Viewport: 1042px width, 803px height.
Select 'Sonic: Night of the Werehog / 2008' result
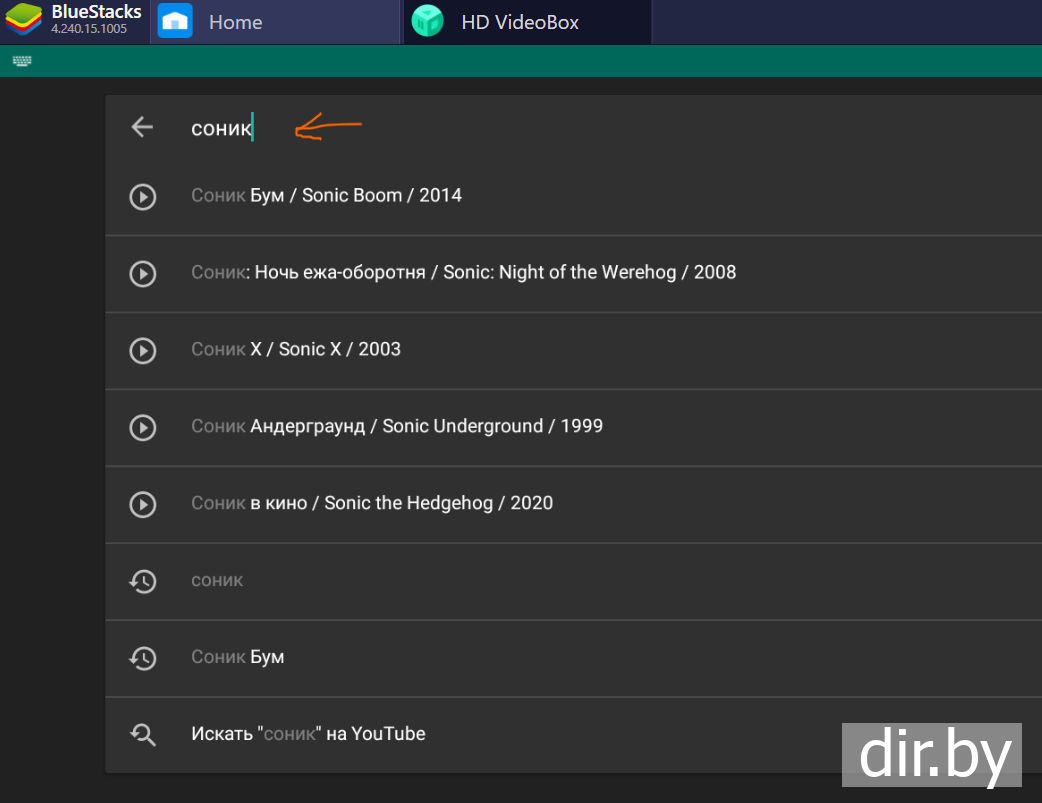tap(463, 273)
